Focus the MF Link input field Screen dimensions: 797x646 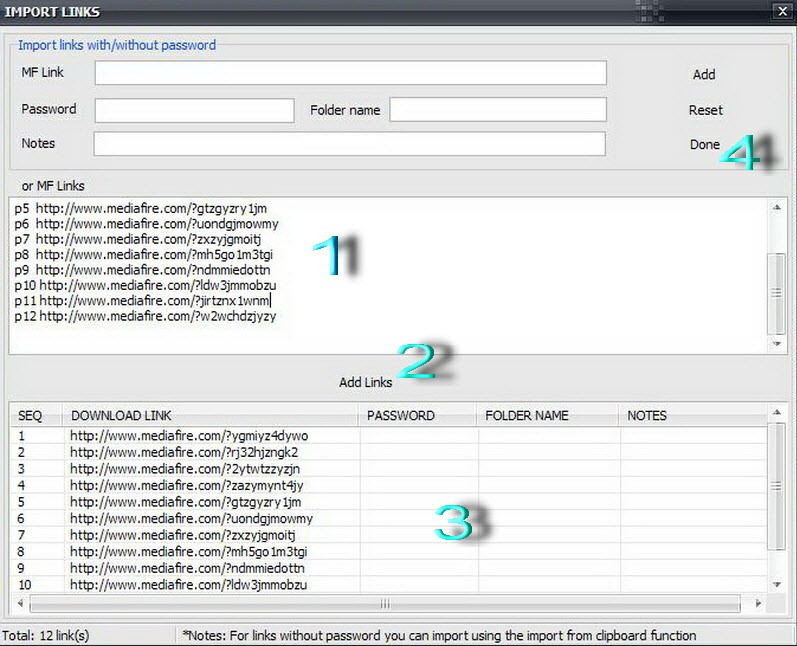tap(351, 73)
